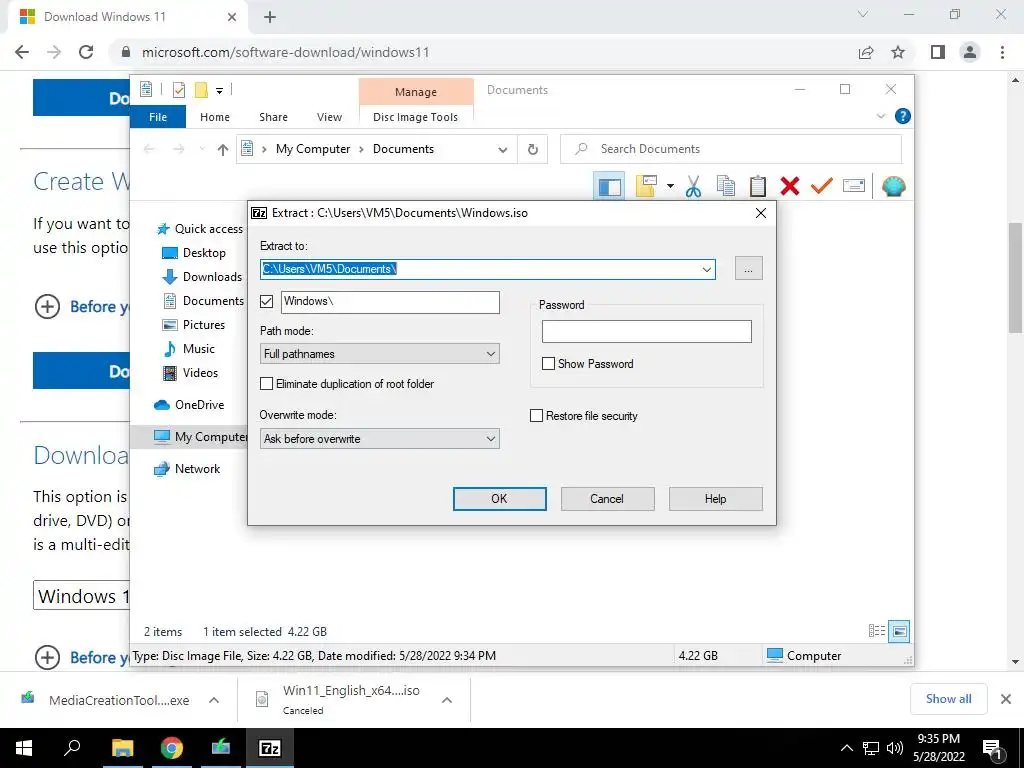
Task: Open the new item dropdown arrow
Action: coord(670,186)
